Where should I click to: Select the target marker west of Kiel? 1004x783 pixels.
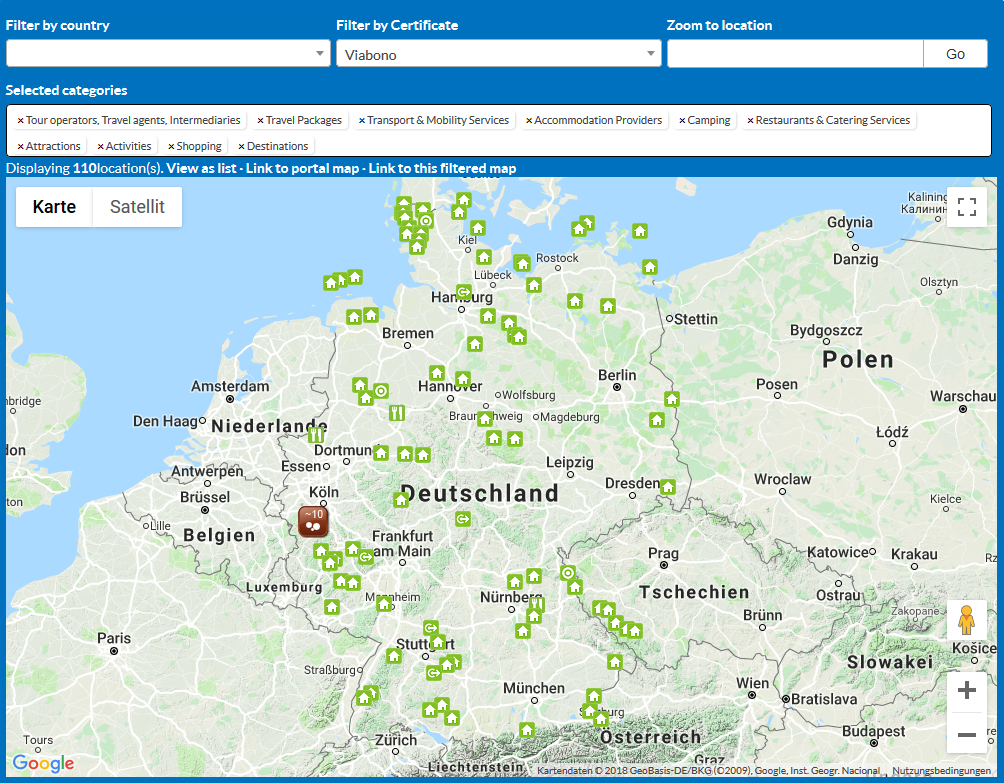click(426, 221)
